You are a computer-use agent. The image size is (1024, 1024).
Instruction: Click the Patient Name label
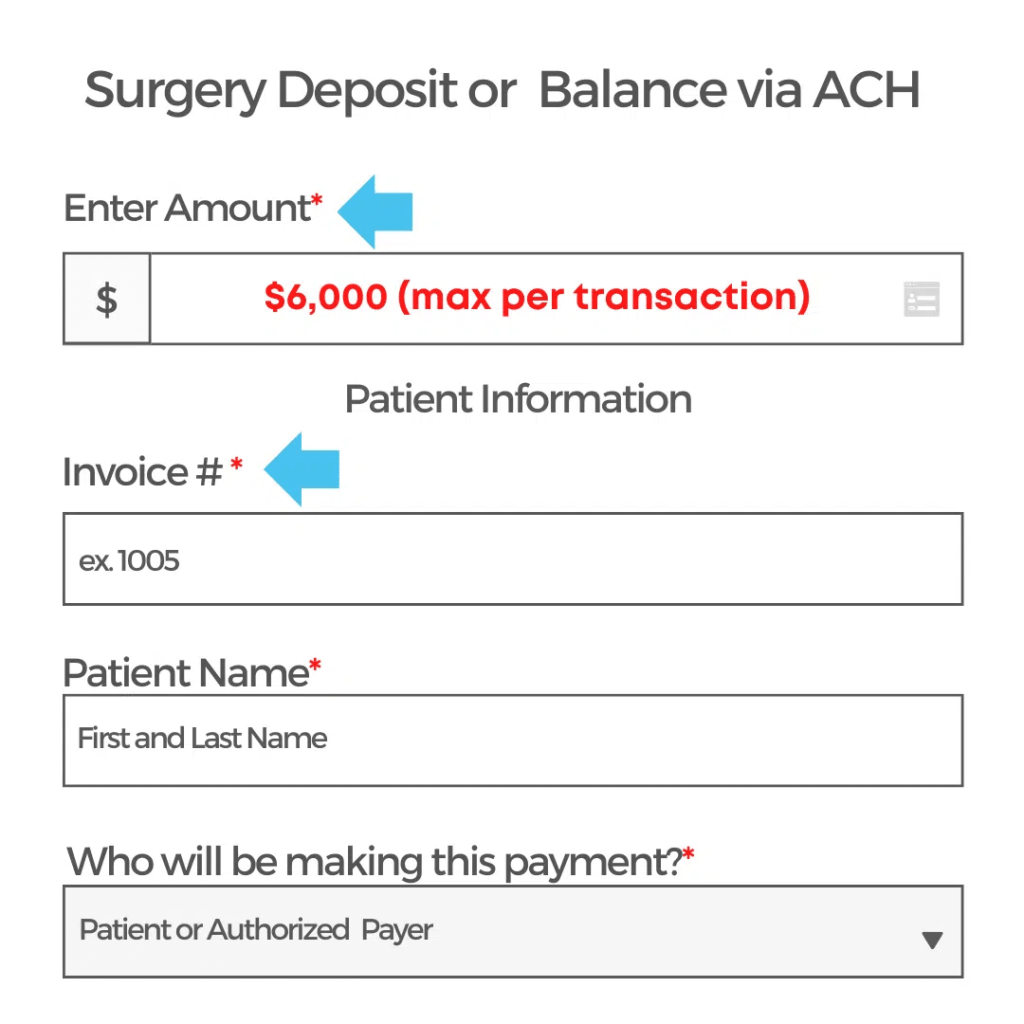(x=185, y=673)
